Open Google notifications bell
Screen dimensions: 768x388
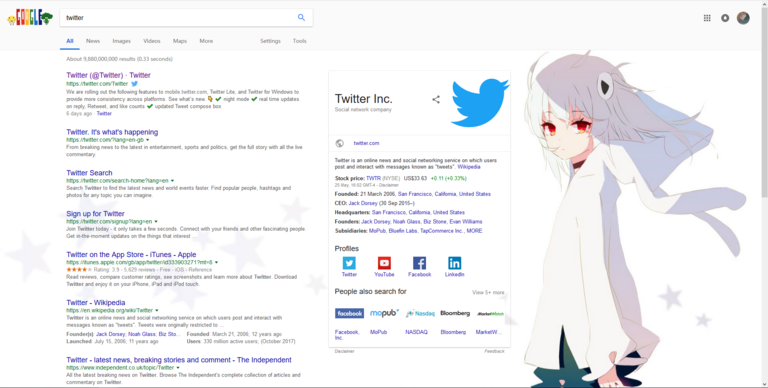click(725, 18)
